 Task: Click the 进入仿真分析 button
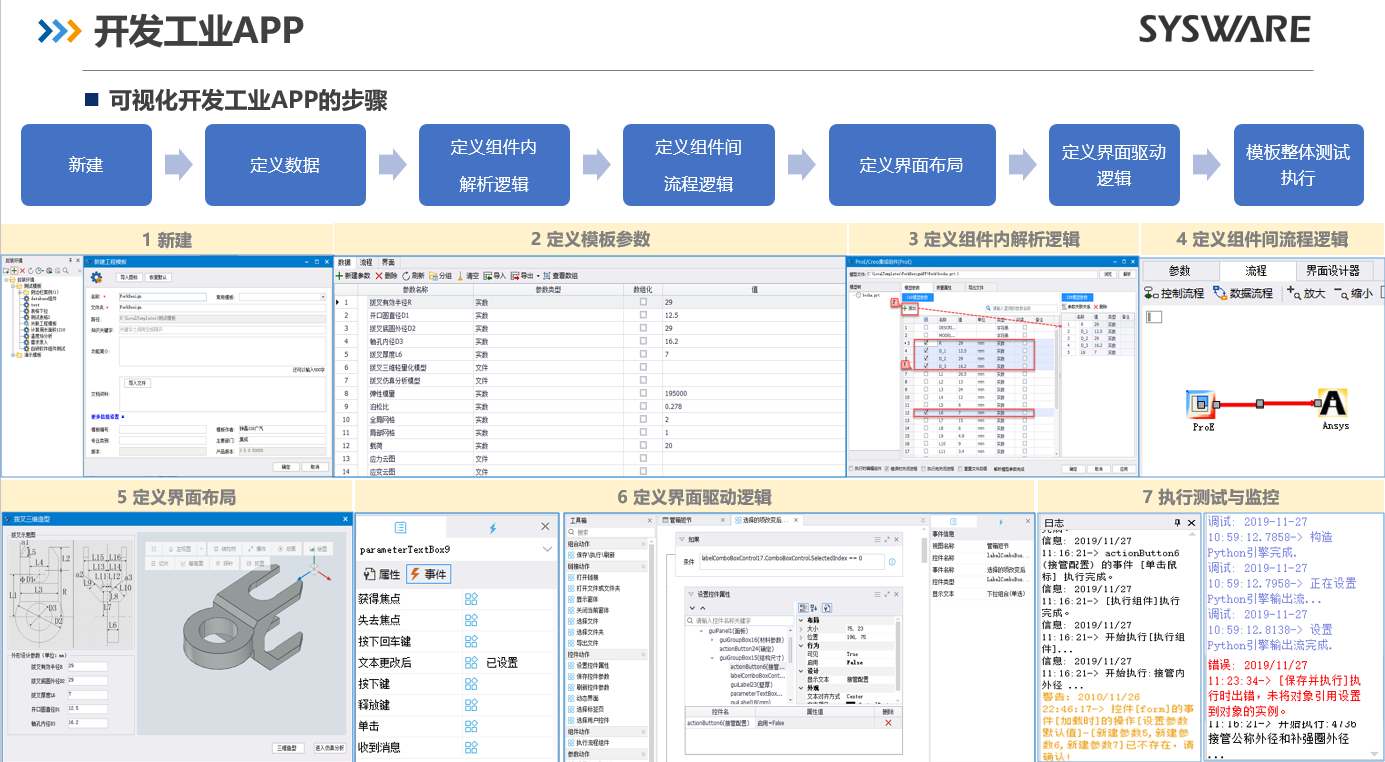(330, 748)
